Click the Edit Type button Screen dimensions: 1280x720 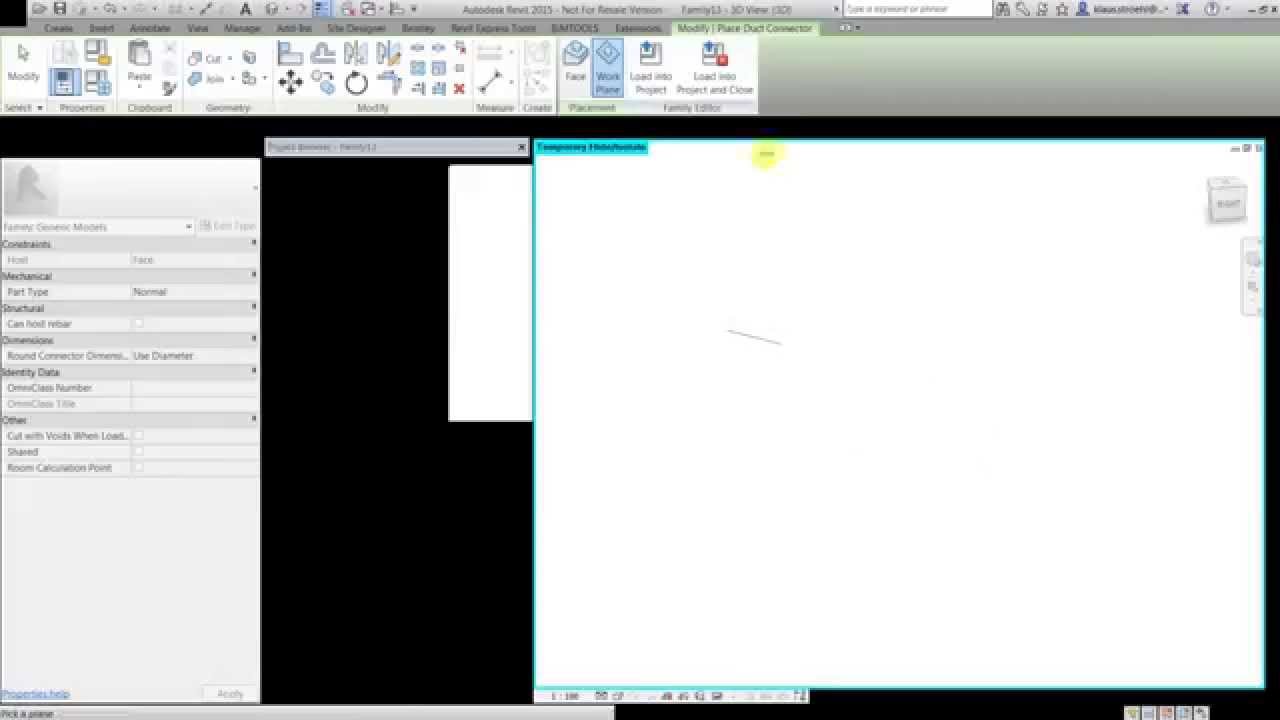[x=228, y=226]
